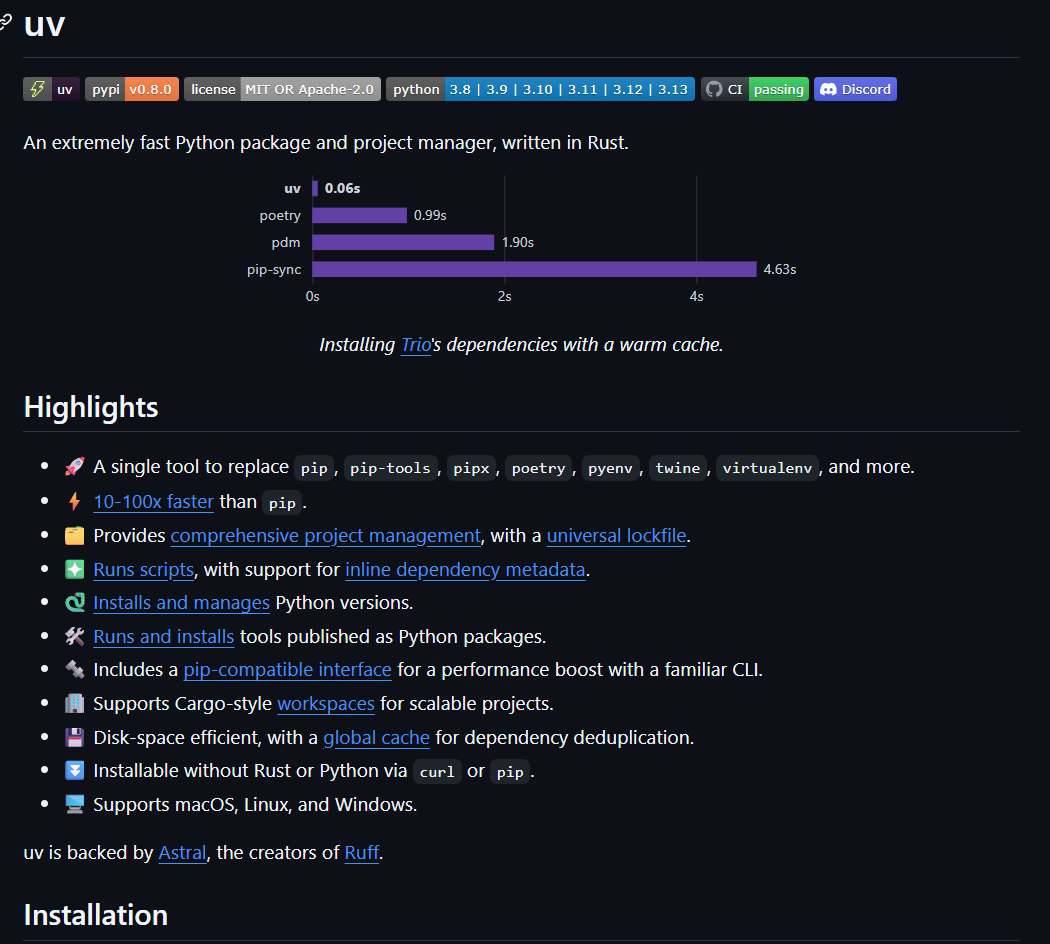Click the twine inline code snippet
The image size is (1050, 944).
tap(678, 468)
